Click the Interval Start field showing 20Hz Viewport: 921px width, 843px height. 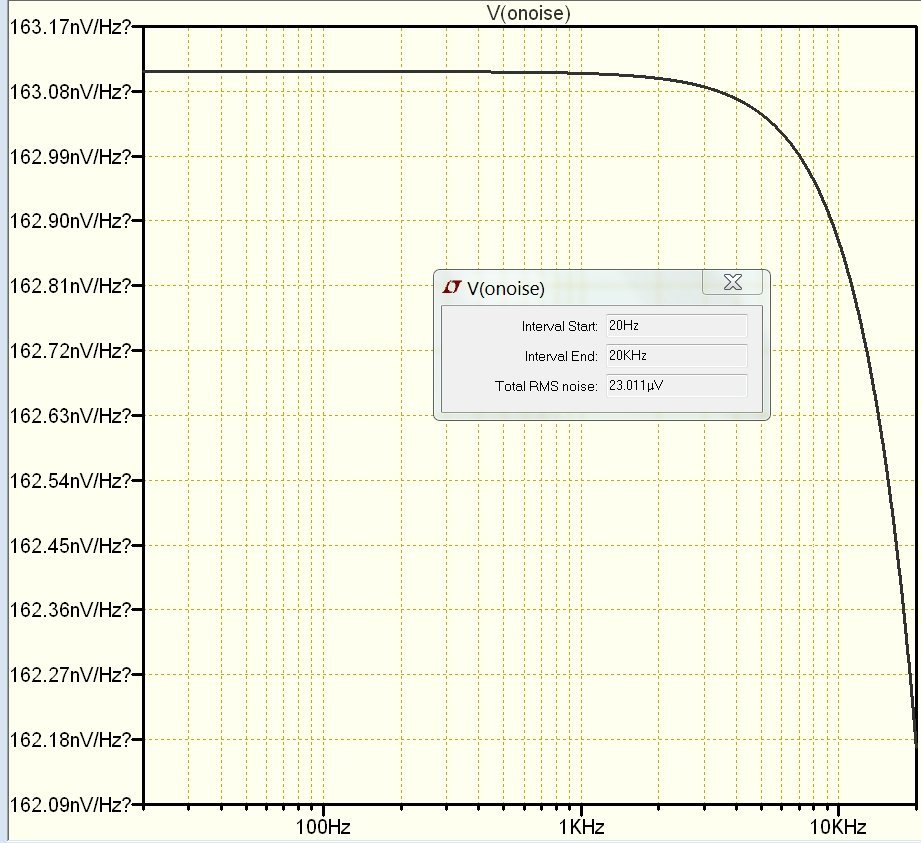coord(676,326)
